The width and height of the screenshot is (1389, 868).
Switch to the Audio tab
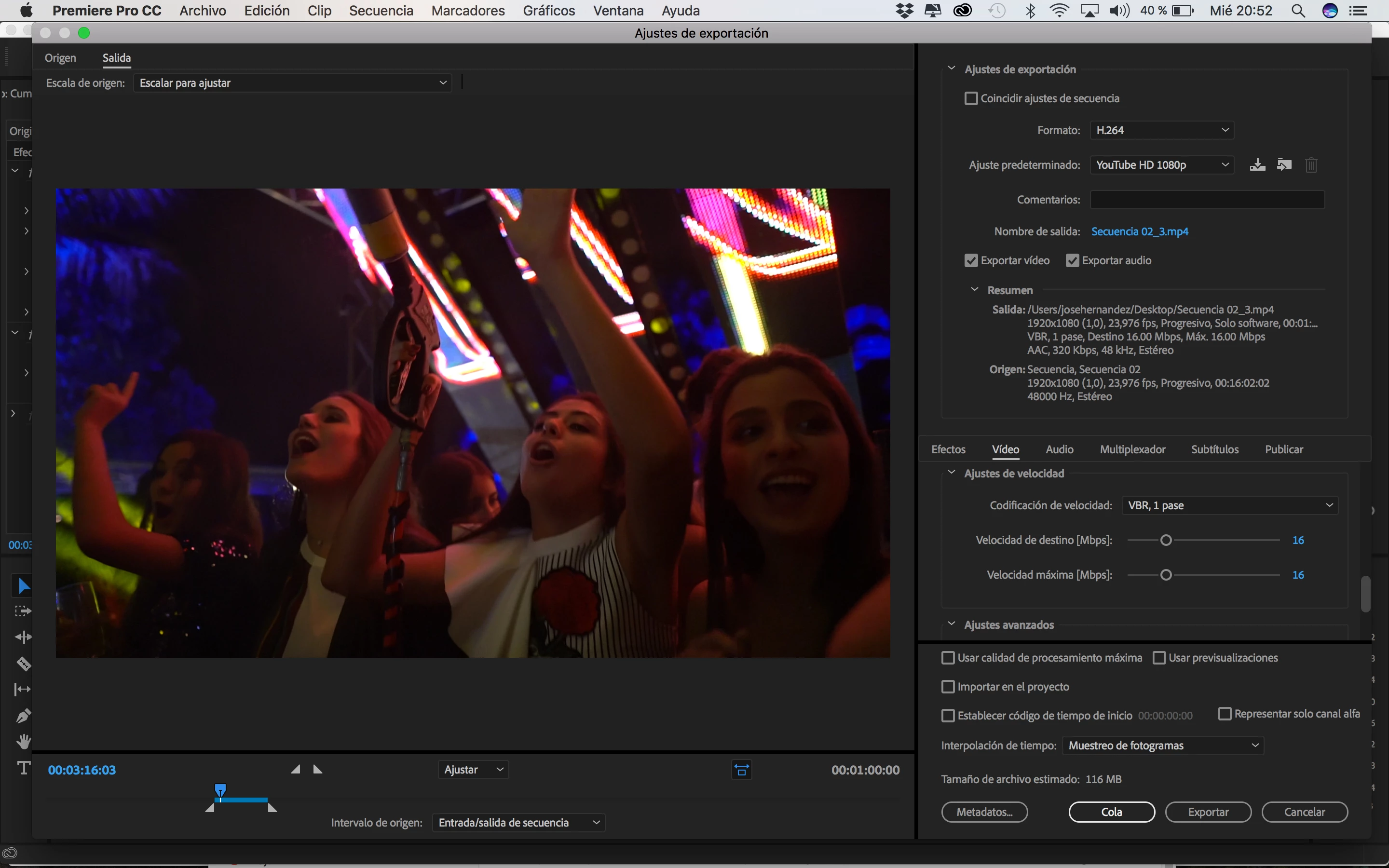[1059, 449]
